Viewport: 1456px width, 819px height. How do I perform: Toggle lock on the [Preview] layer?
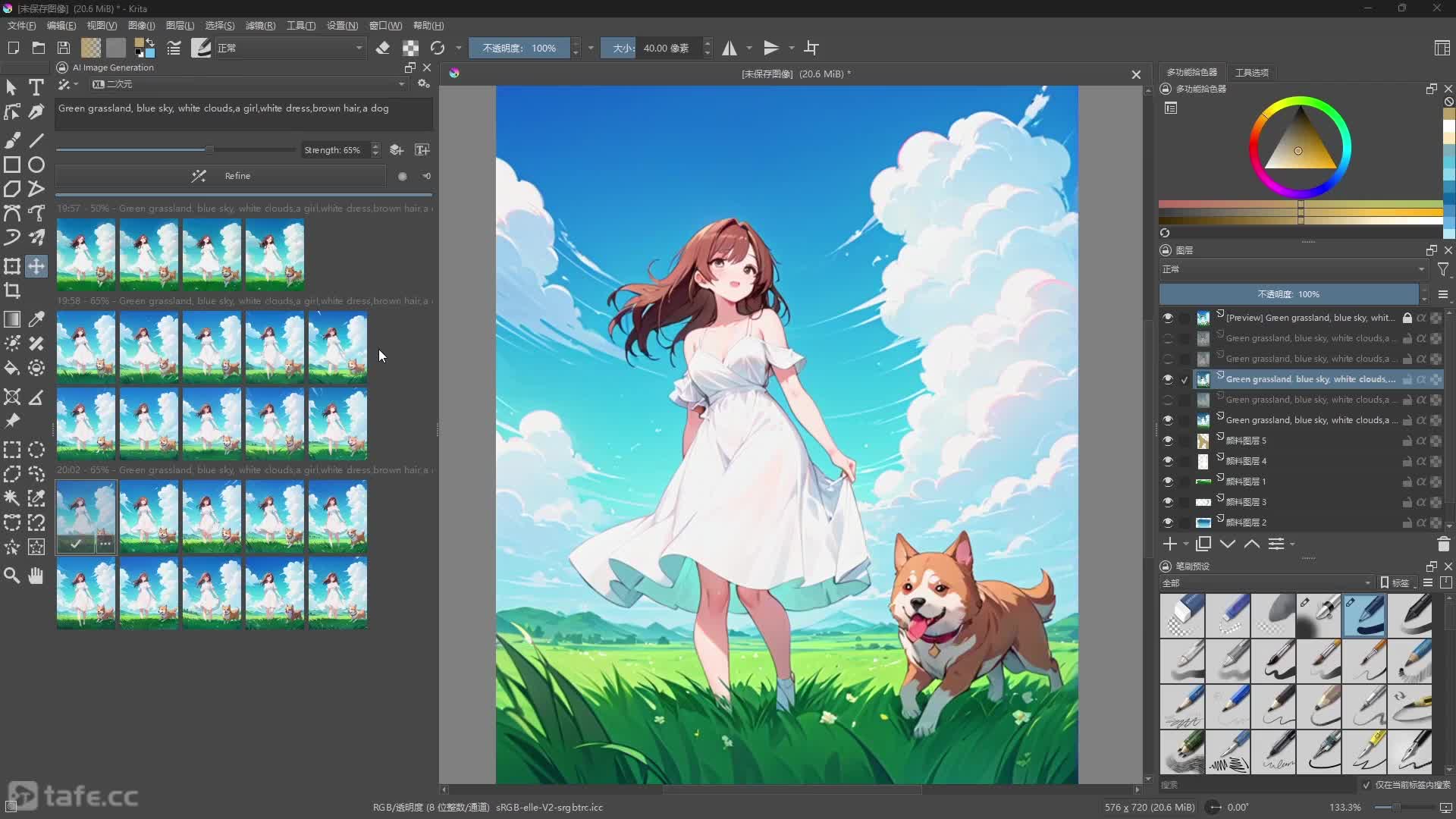[x=1407, y=318]
